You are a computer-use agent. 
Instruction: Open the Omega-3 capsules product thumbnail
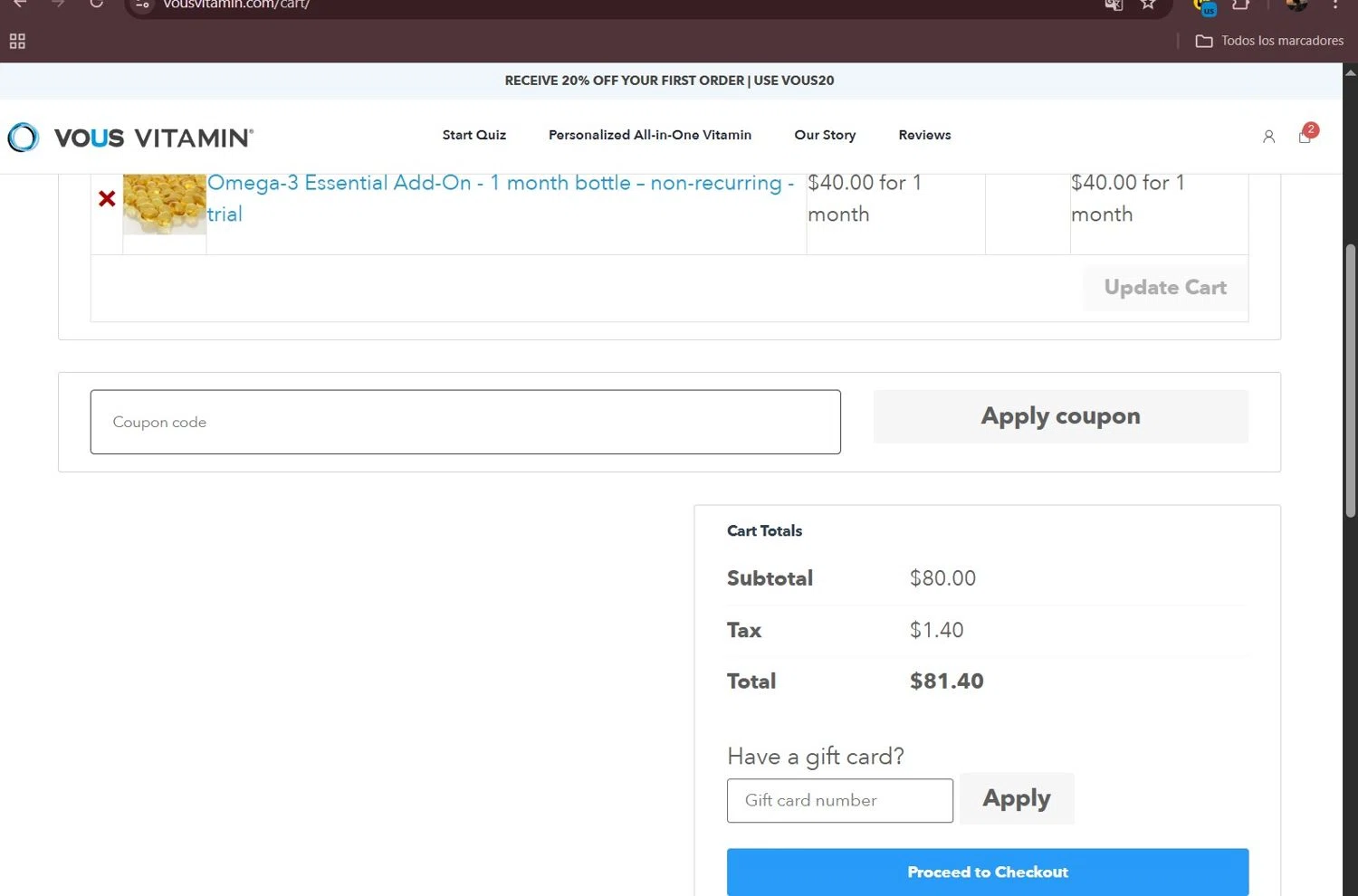(165, 205)
